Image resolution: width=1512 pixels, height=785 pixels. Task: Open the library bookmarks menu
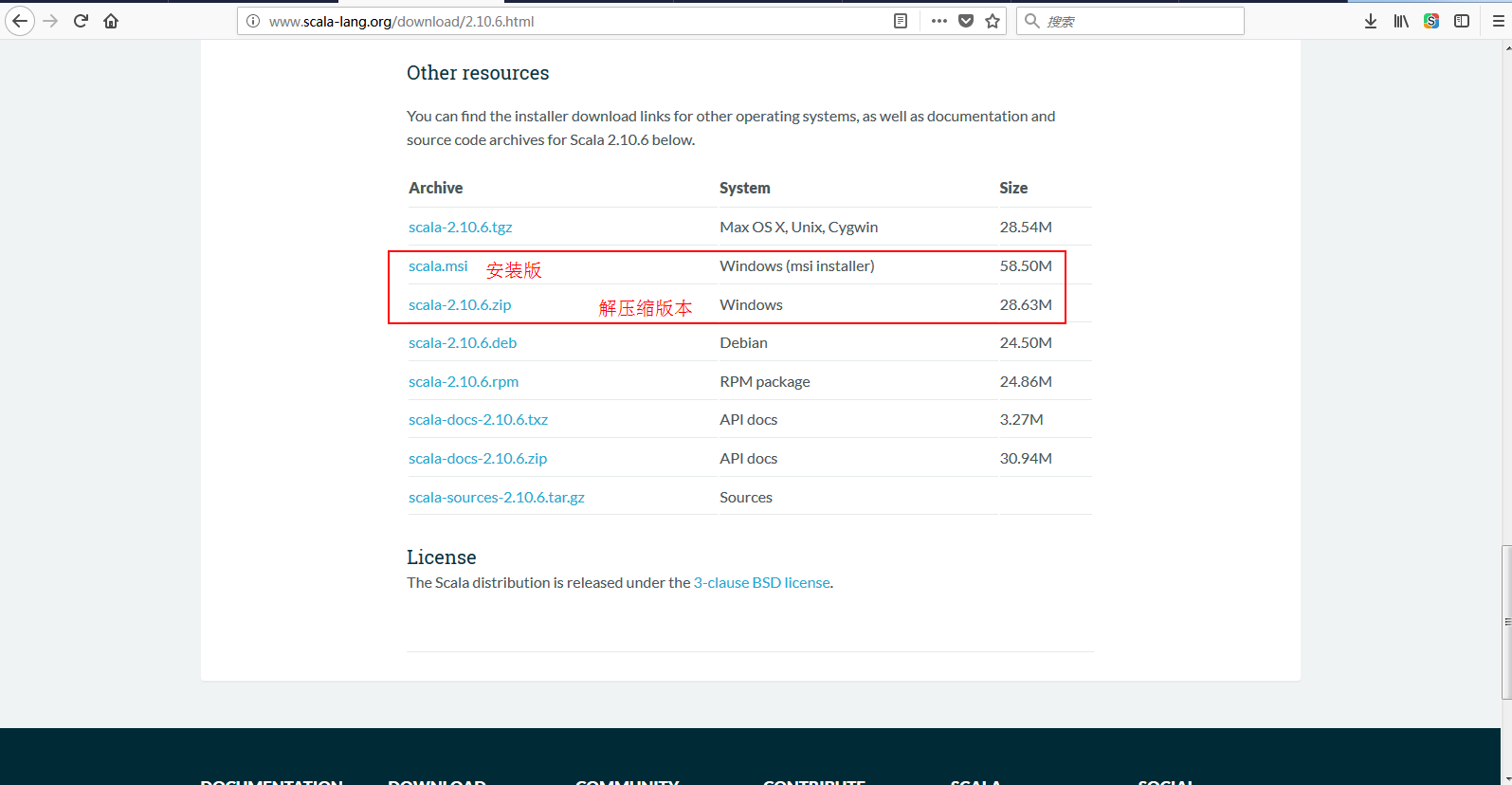pyautogui.click(x=1401, y=21)
